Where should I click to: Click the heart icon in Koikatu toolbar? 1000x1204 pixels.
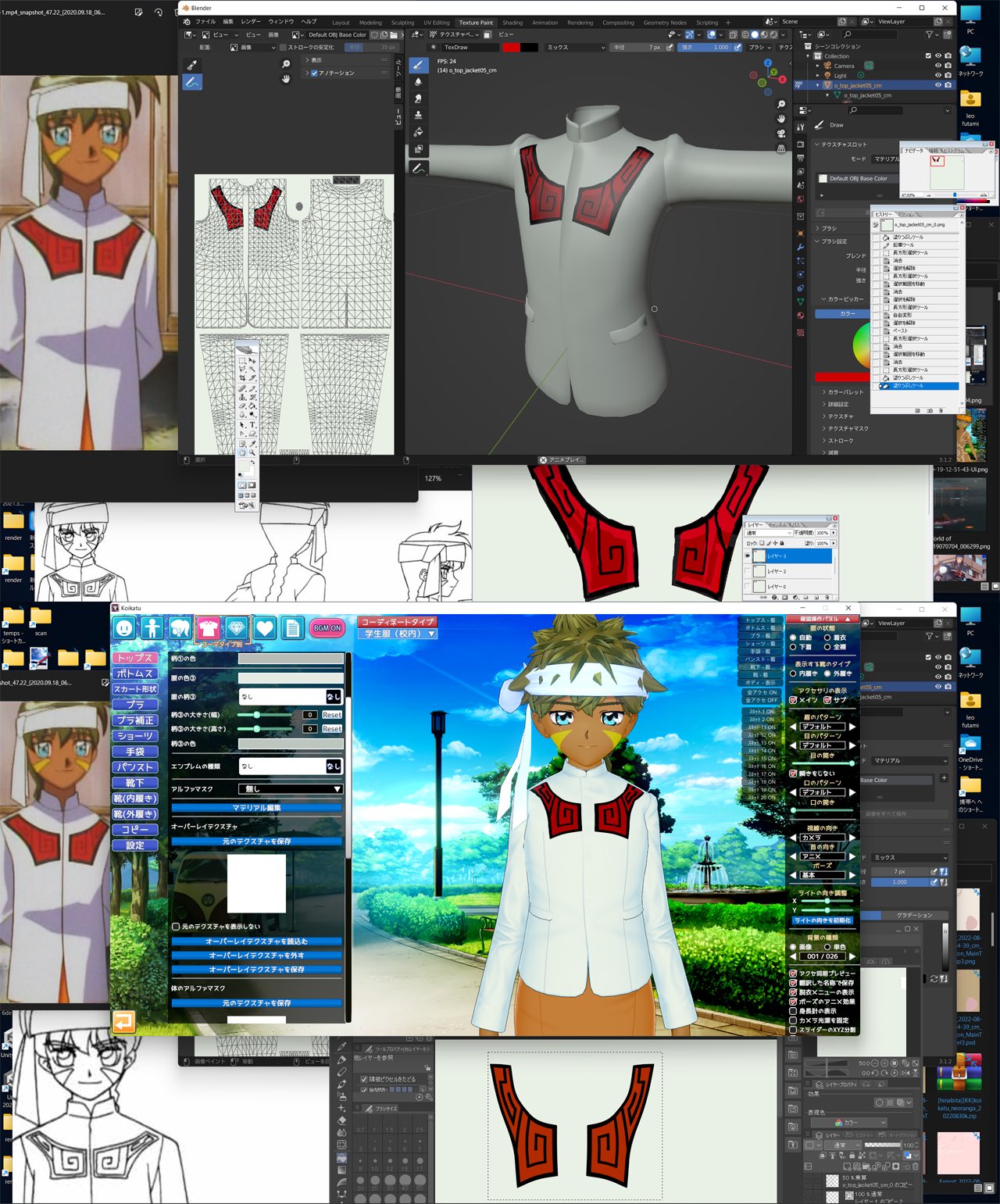click(265, 627)
